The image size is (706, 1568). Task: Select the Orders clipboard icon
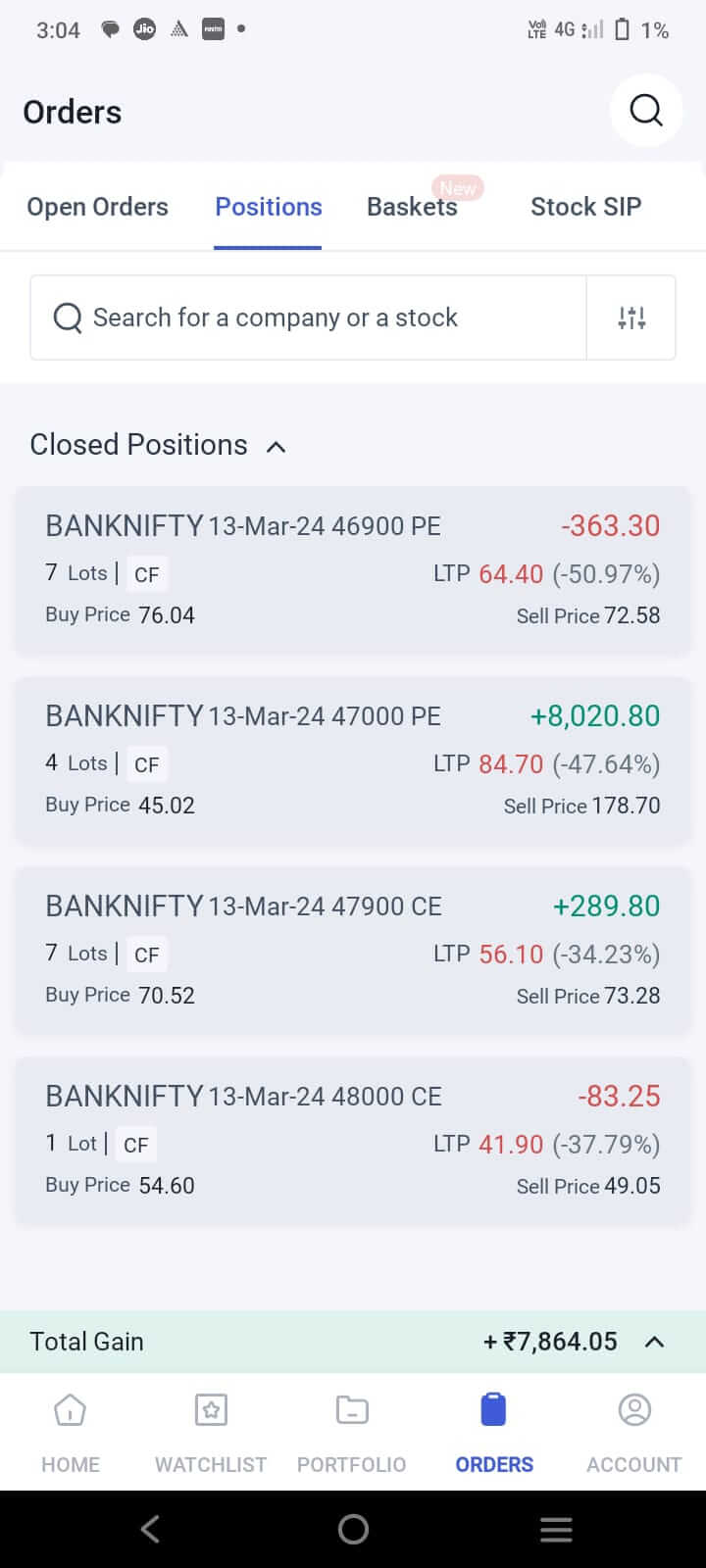tap(494, 1411)
